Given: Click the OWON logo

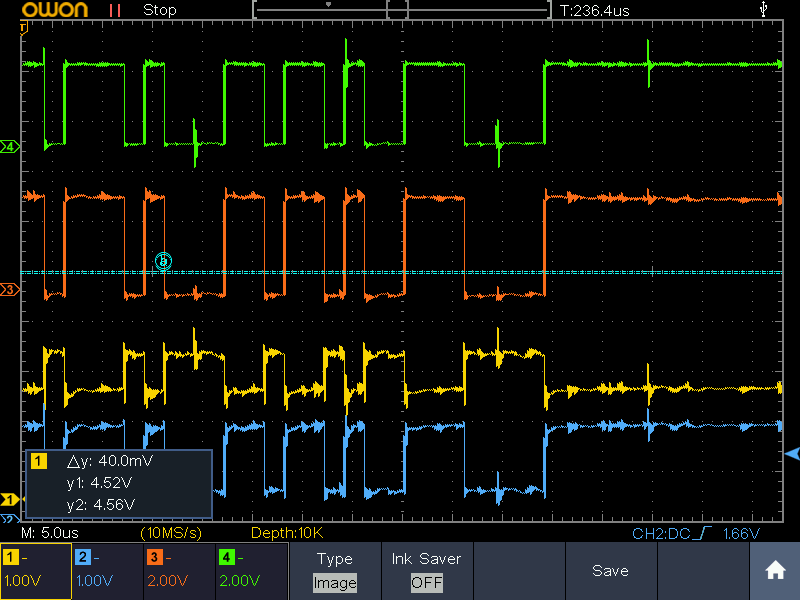Looking at the screenshot, I should (x=55, y=10).
